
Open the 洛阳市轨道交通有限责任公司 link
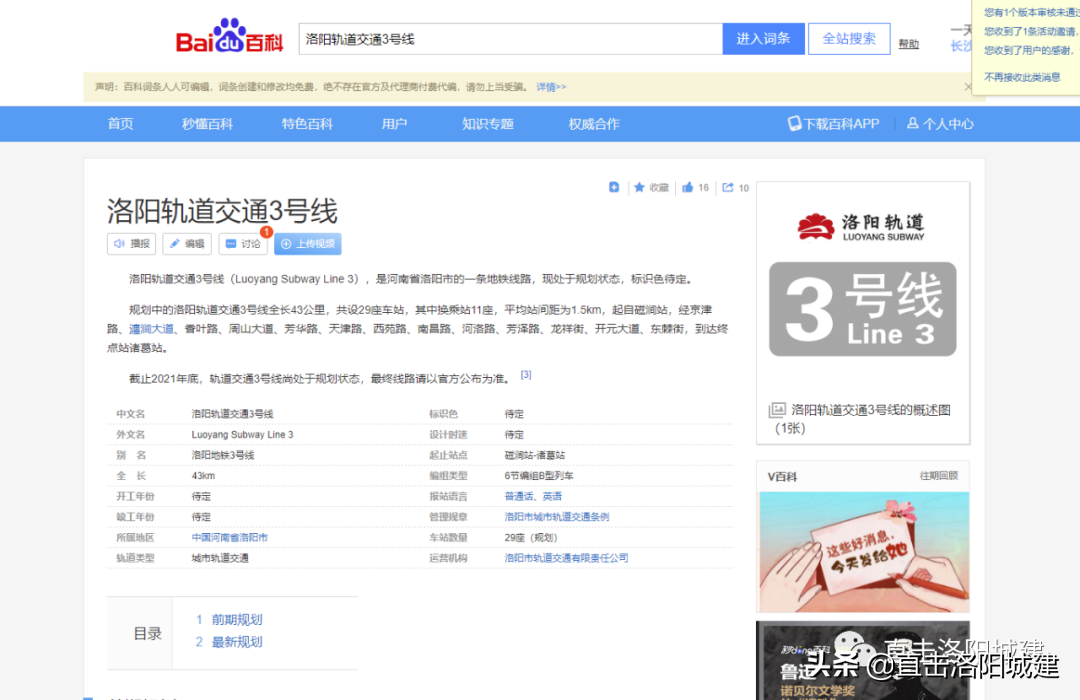pyautogui.click(x=566, y=558)
